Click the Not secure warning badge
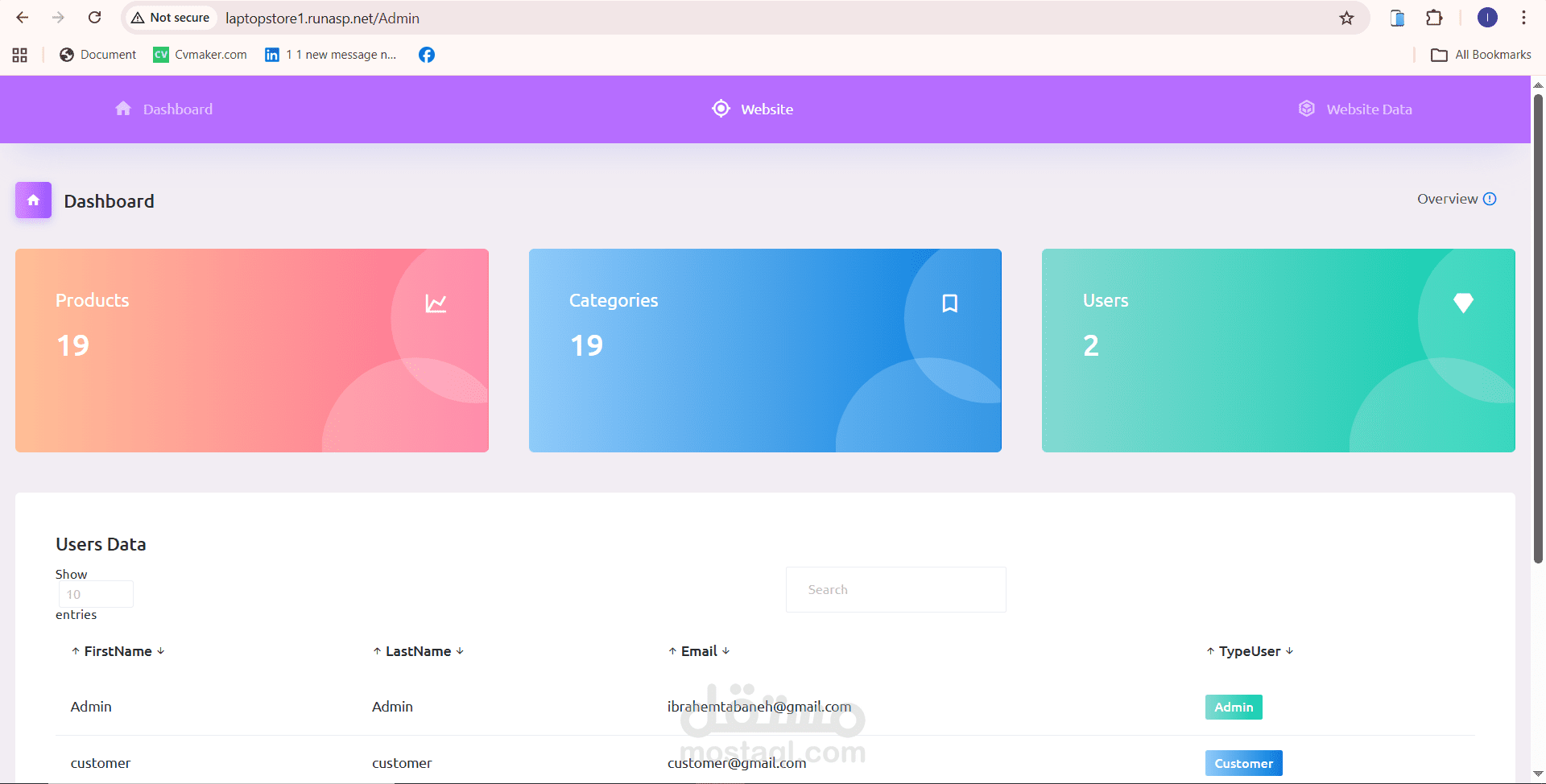This screenshot has width=1546, height=784. tap(171, 18)
